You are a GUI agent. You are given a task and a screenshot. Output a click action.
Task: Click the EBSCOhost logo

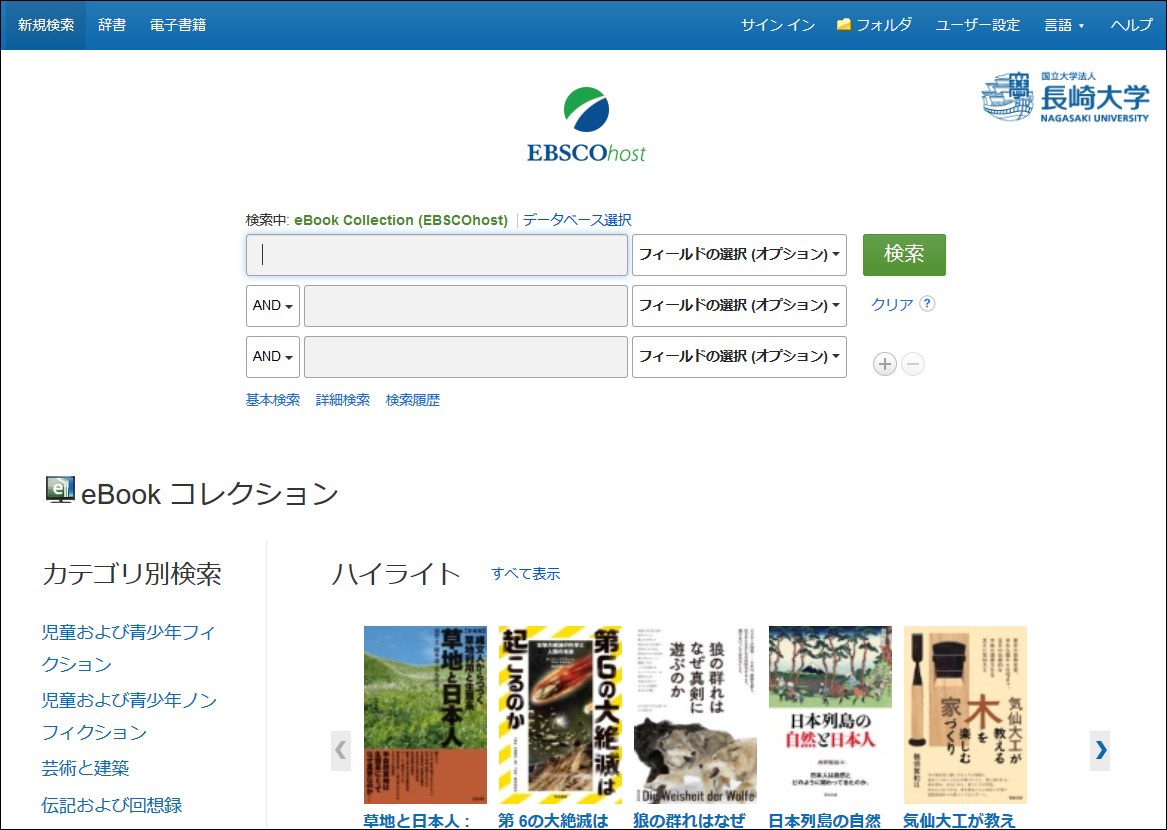(x=586, y=125)
